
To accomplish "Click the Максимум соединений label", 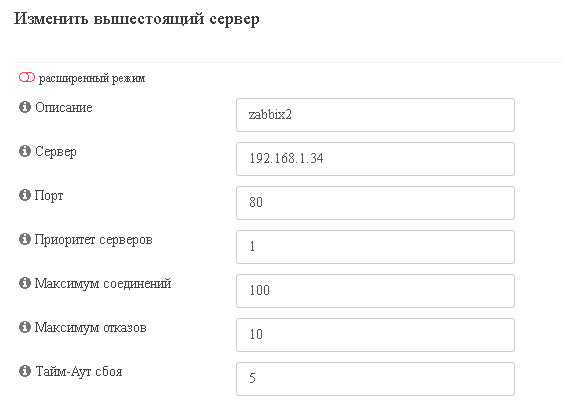I will pos(103,284).
